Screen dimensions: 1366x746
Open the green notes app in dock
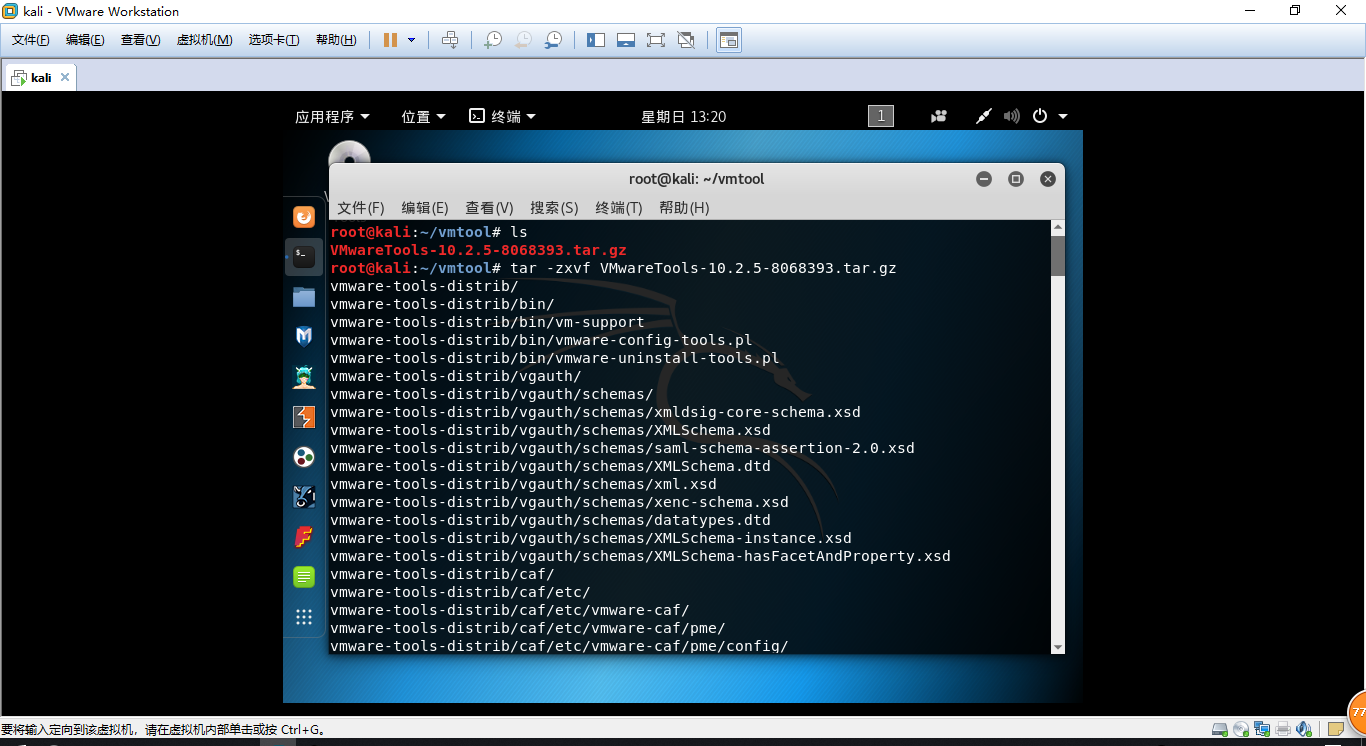click(x=304, y=577)
